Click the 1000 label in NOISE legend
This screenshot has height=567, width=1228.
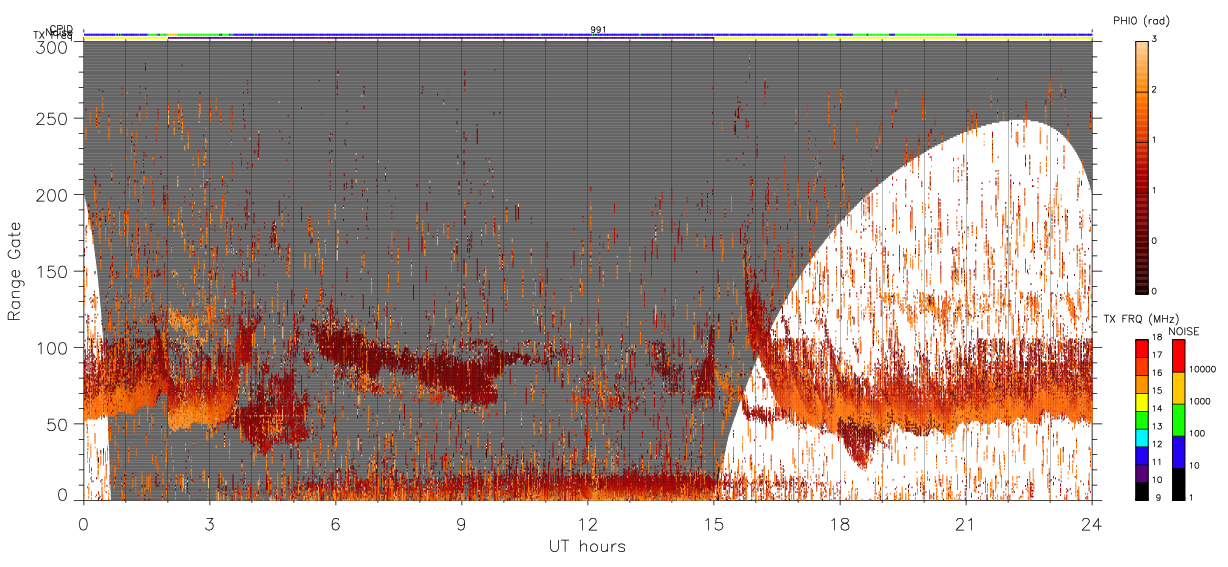point(1198,401)
